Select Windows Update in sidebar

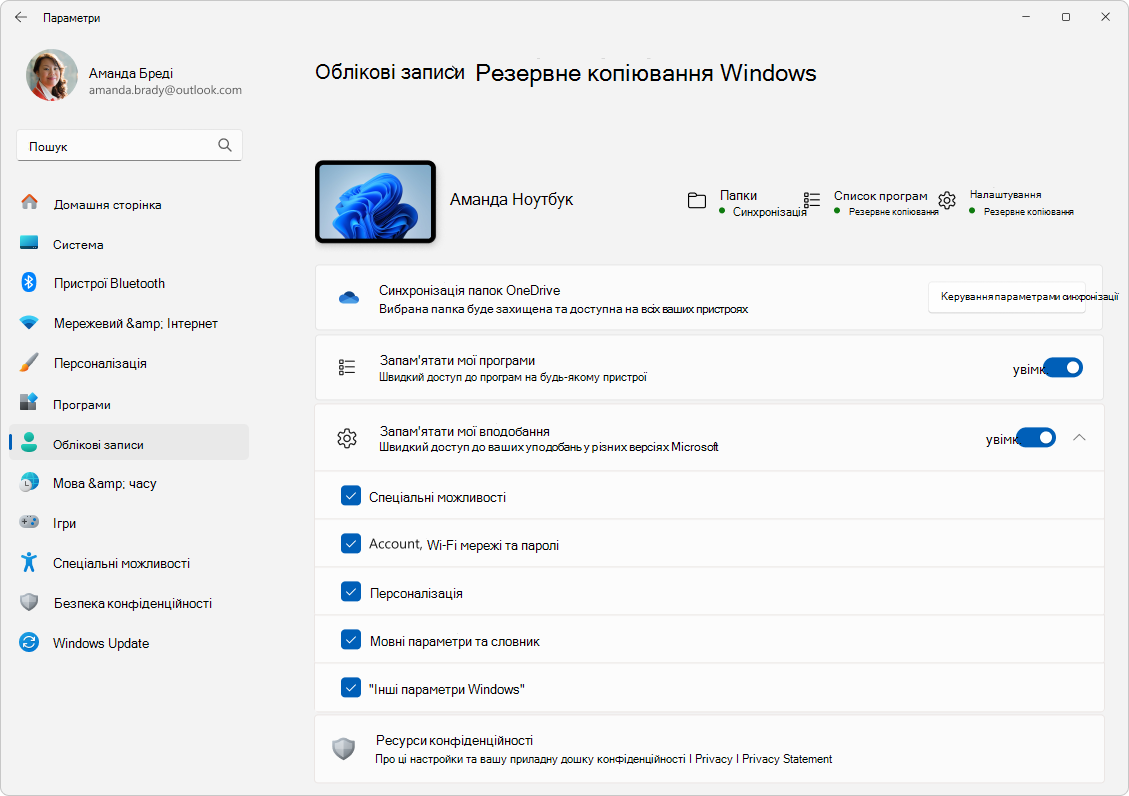coord(129,643)
